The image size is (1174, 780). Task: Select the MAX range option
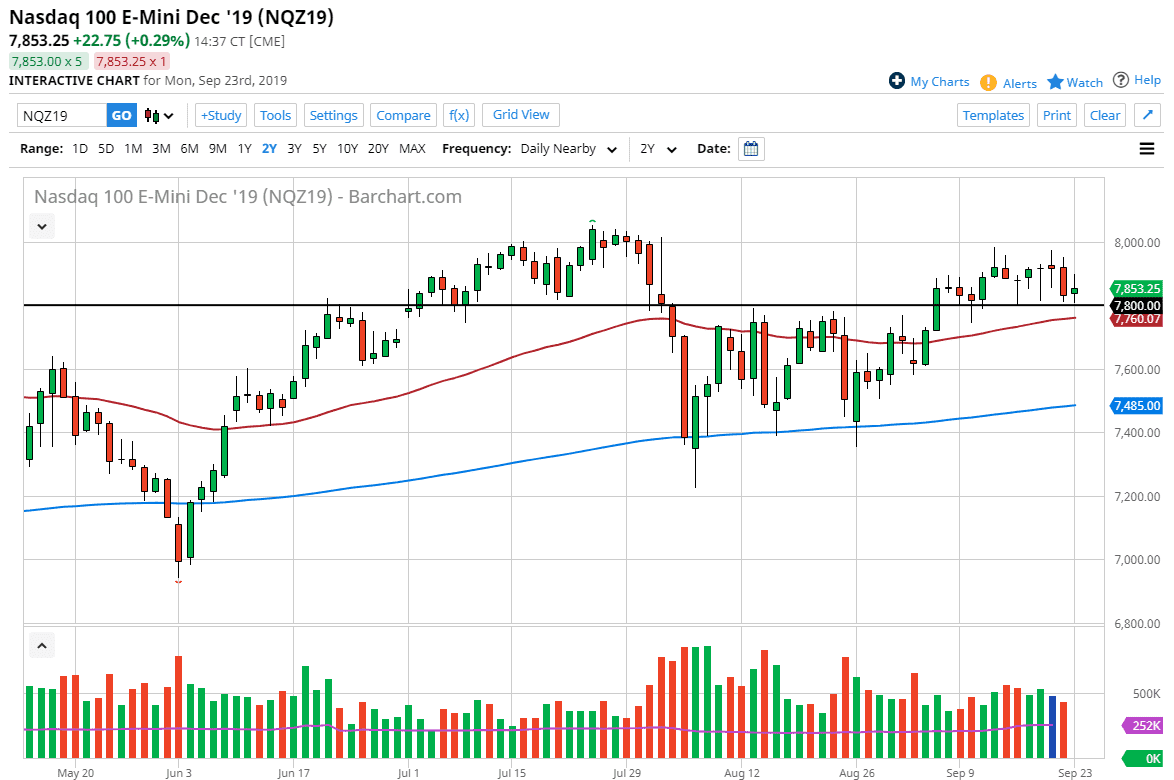[x=412, y=149]
